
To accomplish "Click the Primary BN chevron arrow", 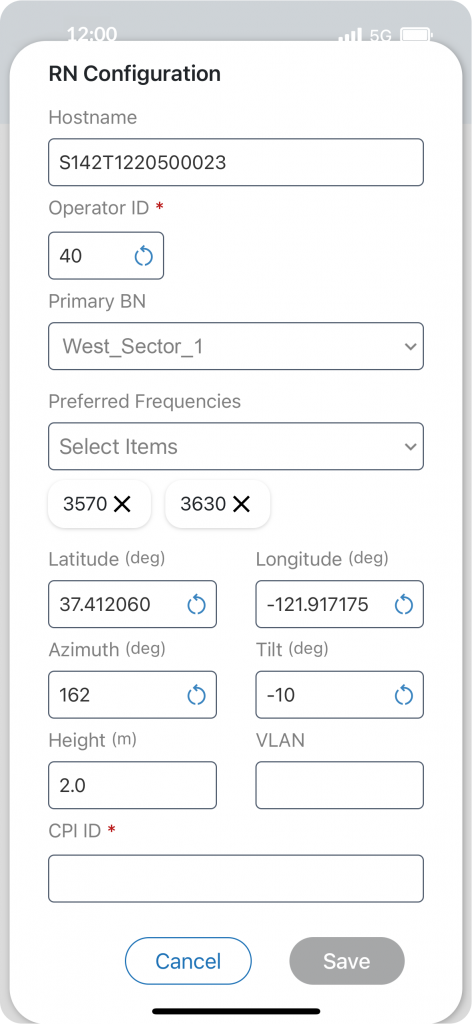I will [x=410, y=346].
